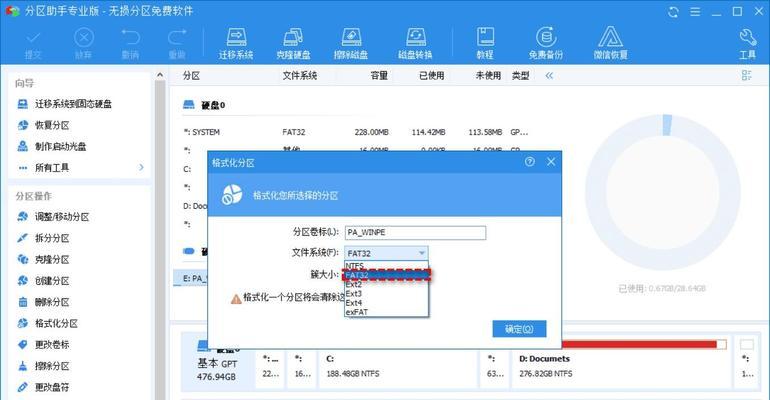Choose Ext4 from file system list
Image resolution: width=770 pixels, height=400 pixels.
[386, 303]
